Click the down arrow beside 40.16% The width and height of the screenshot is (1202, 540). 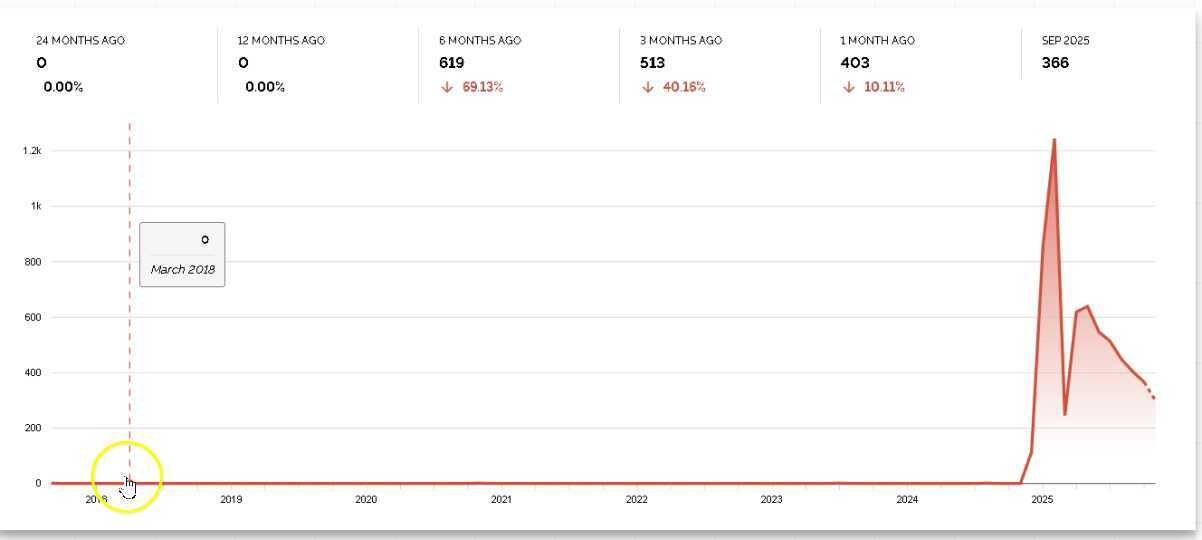click(x=647, y=87)
